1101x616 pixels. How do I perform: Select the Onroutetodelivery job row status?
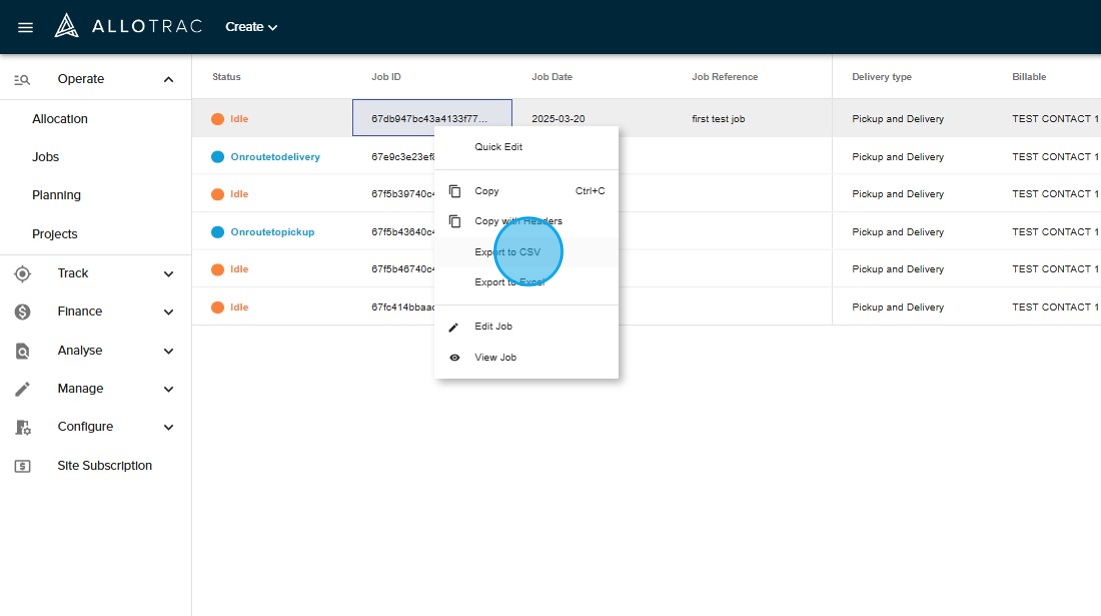point(274,157)
